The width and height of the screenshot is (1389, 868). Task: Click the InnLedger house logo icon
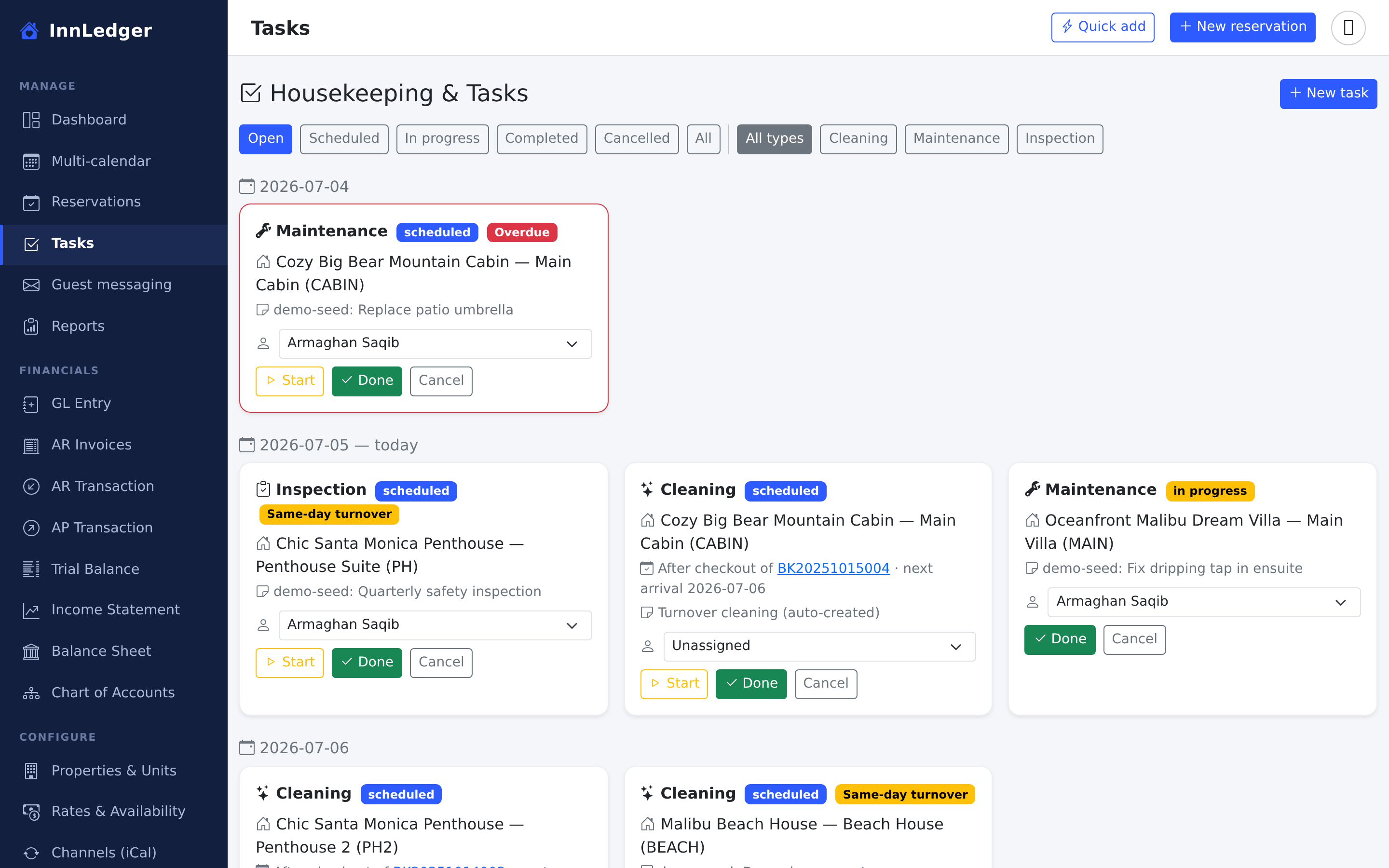(29, 30)
